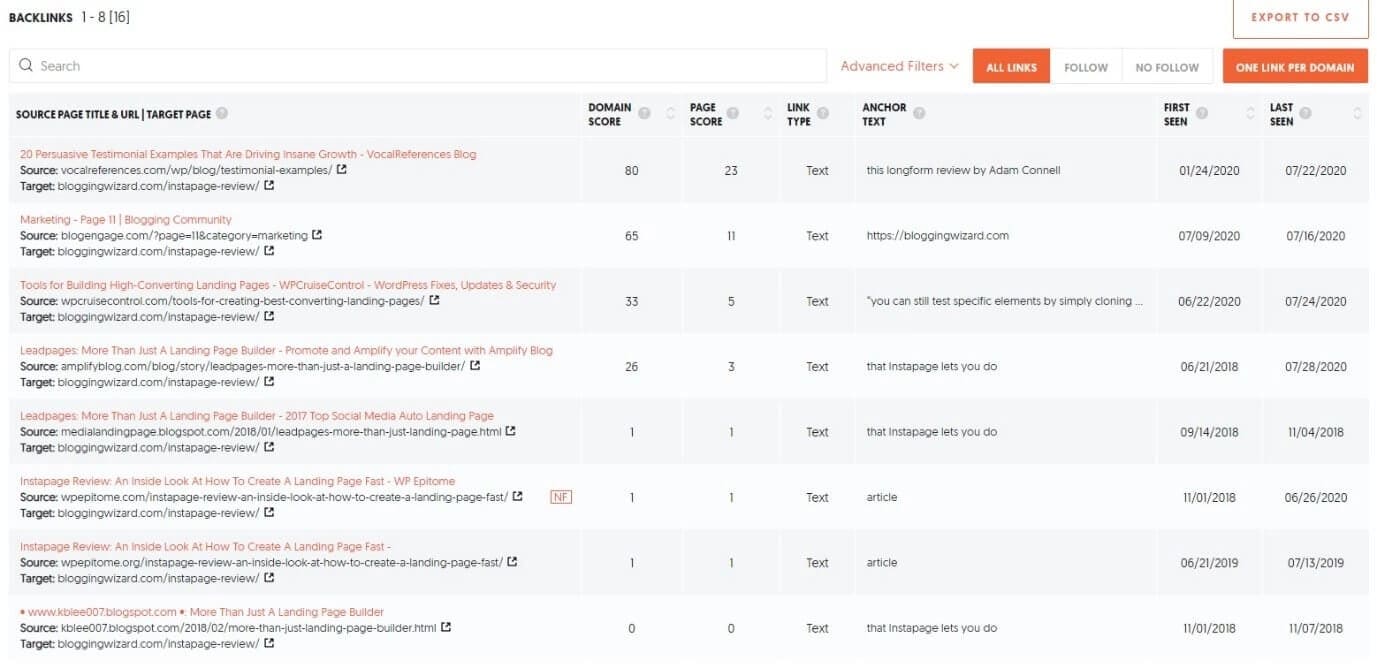Open external link icon for kblee007.blogspot.com source
The width and height of the screenshot is (1377, 668).
[x=446, y=627]
